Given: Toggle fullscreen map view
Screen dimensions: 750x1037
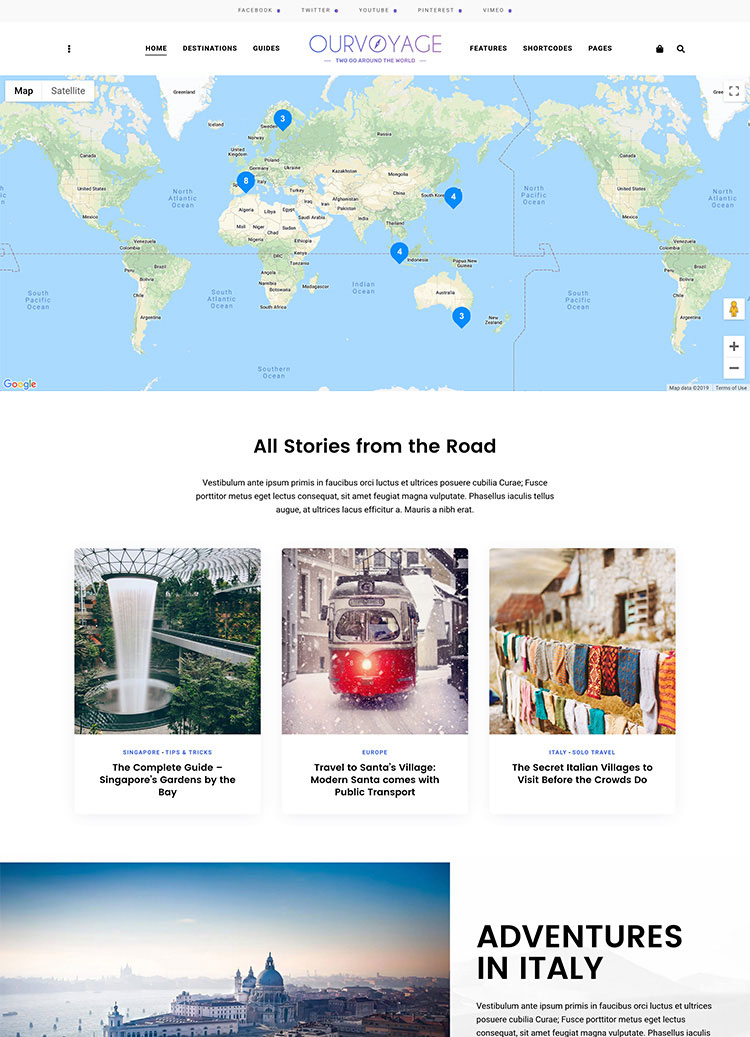Looking at the screenshot, I should [x=733, y=91].
